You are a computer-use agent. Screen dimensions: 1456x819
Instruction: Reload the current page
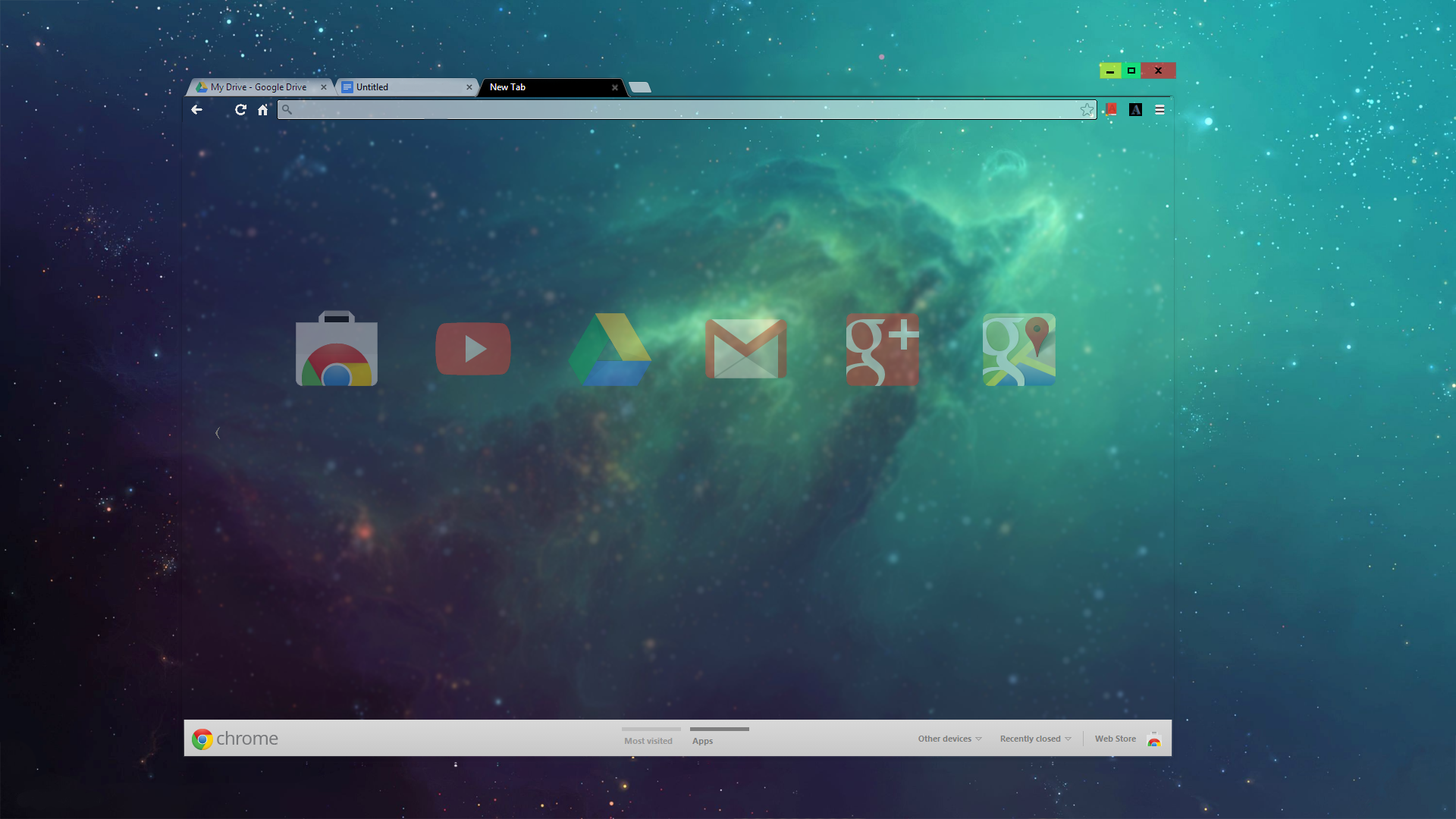(x=240, y=110)
